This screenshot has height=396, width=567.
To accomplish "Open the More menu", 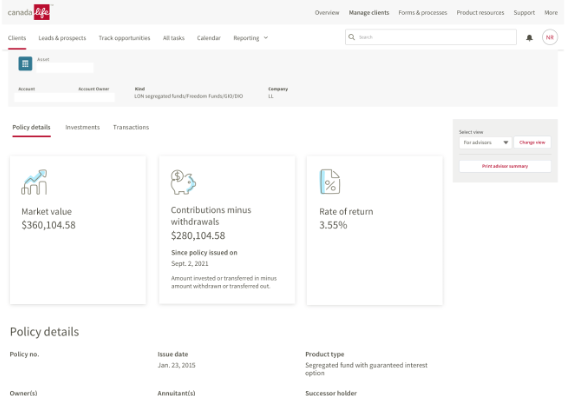I will coord(551,13).
